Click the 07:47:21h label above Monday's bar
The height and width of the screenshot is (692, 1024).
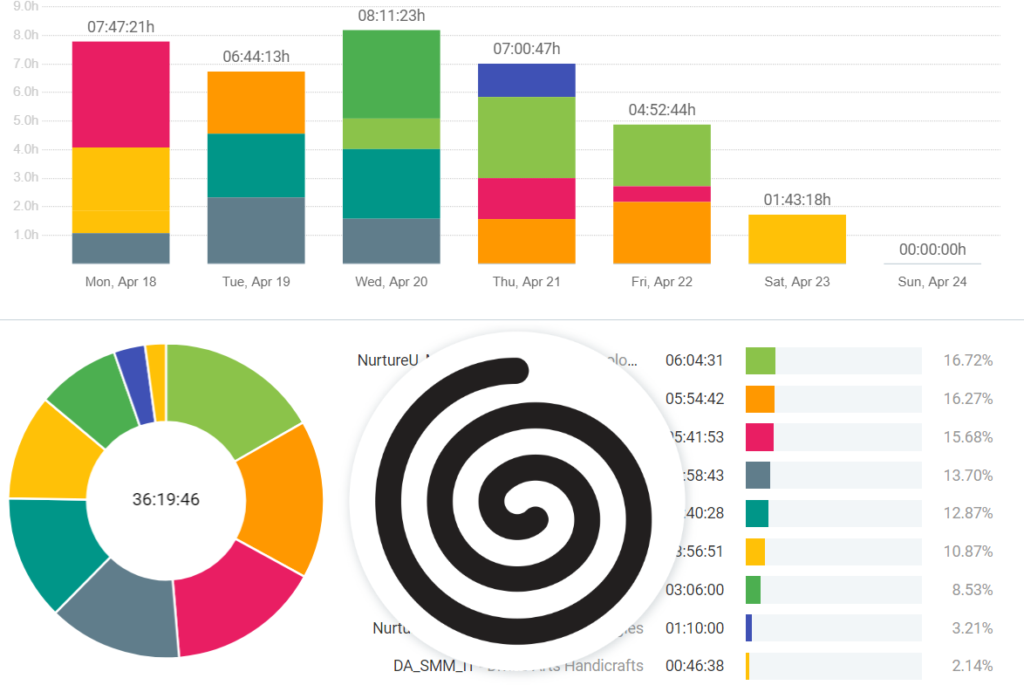(120, 27)
